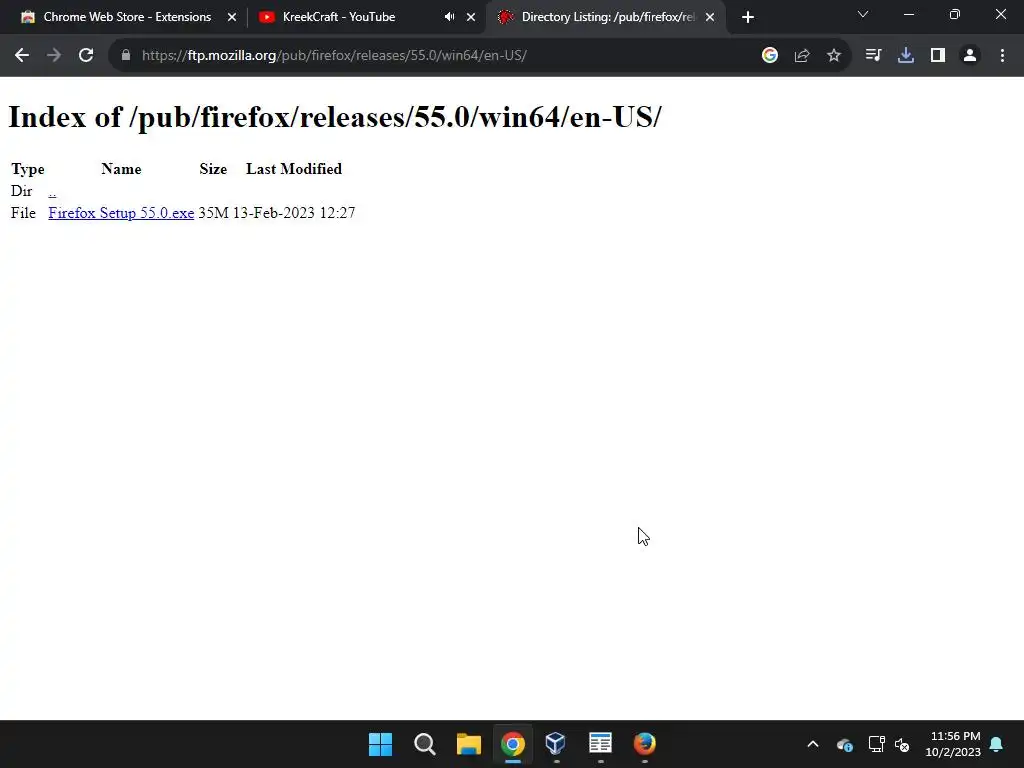The width and height of the screenshot is (1024, 768).
Task: Go to the parent directory link
Action: point(52,191)
